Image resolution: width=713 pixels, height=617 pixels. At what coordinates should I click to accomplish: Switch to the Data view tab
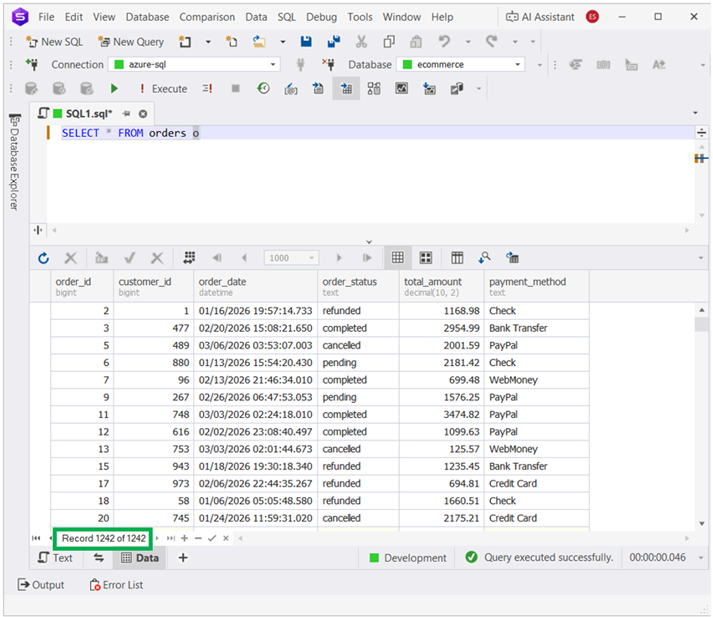pyautogui.click(x=140, y=558)
